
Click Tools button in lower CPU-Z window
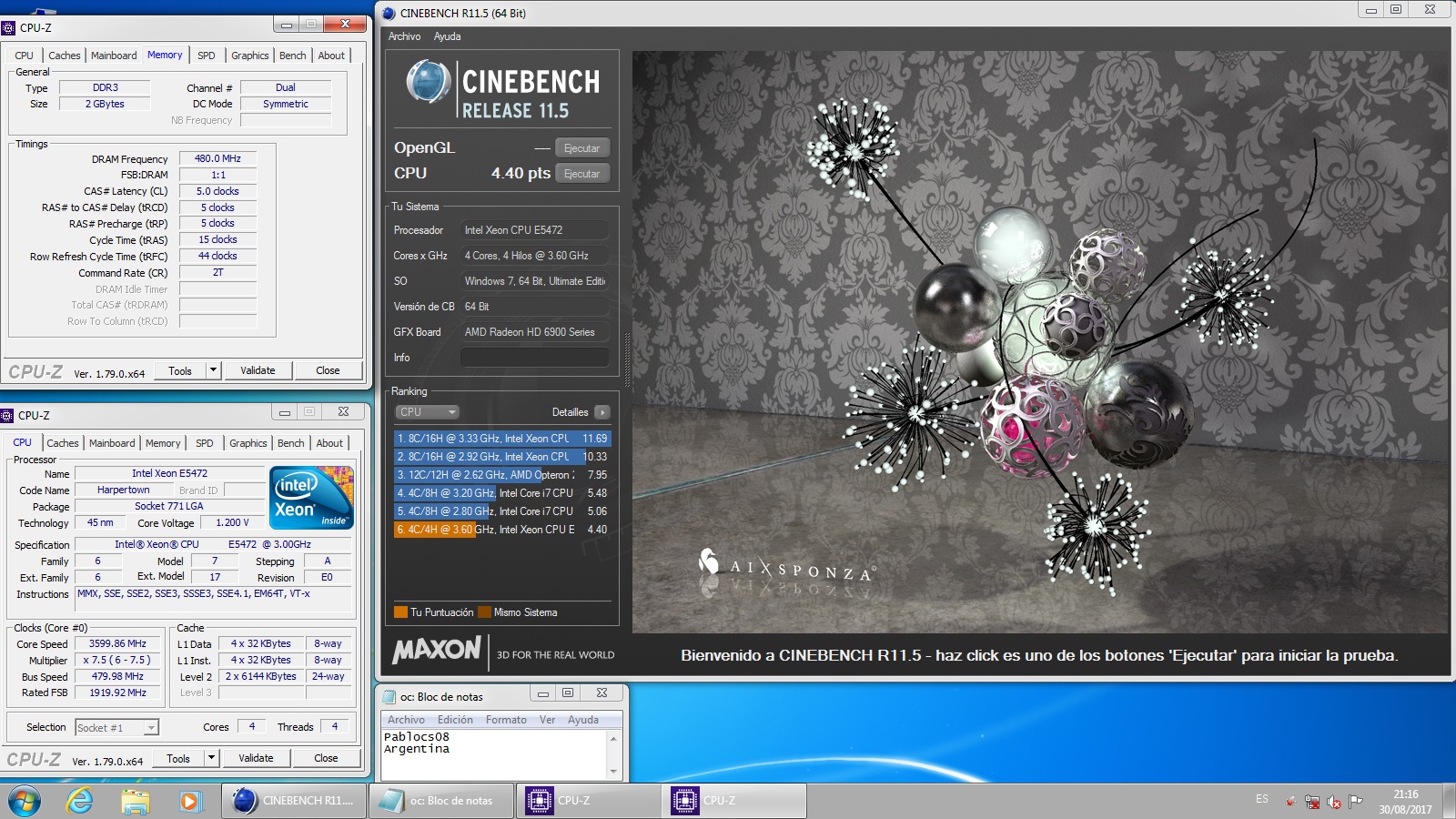178,758
